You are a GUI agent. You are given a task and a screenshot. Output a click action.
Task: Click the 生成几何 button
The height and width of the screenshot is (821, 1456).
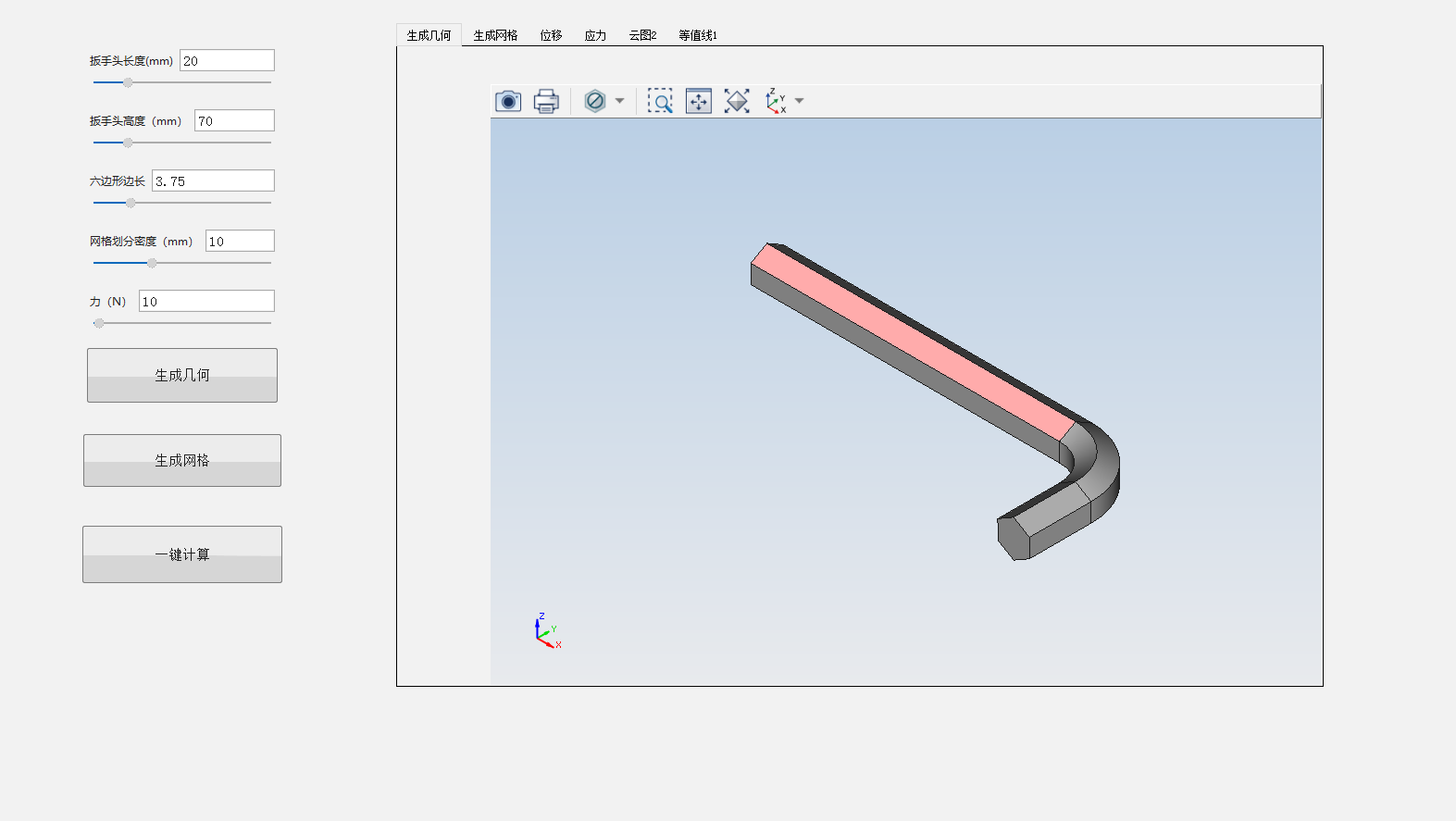182,375
